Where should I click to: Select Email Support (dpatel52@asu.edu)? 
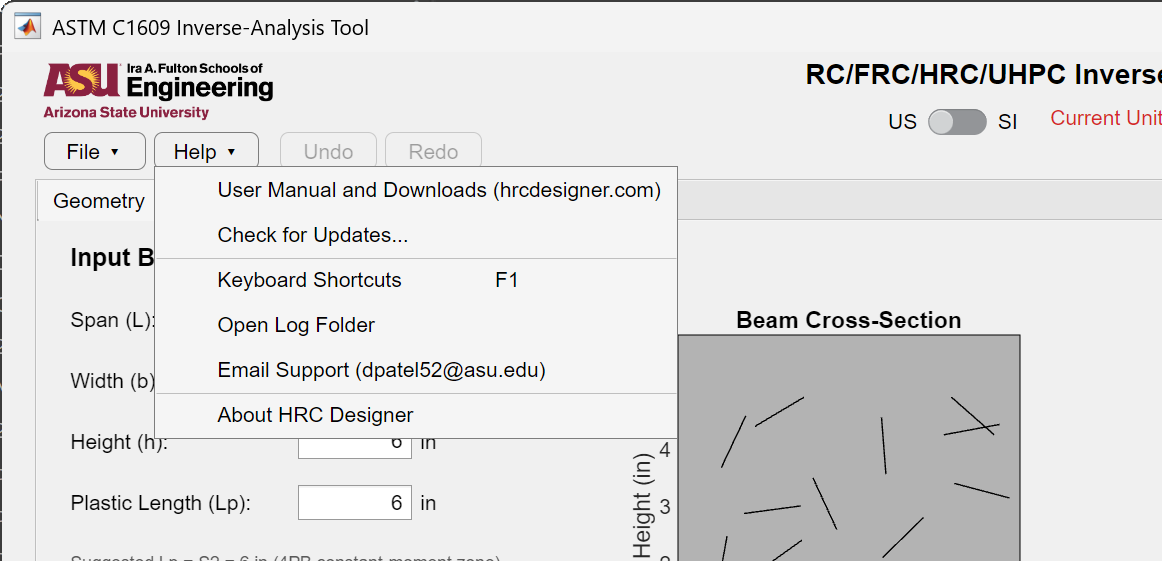click(416, 370)
